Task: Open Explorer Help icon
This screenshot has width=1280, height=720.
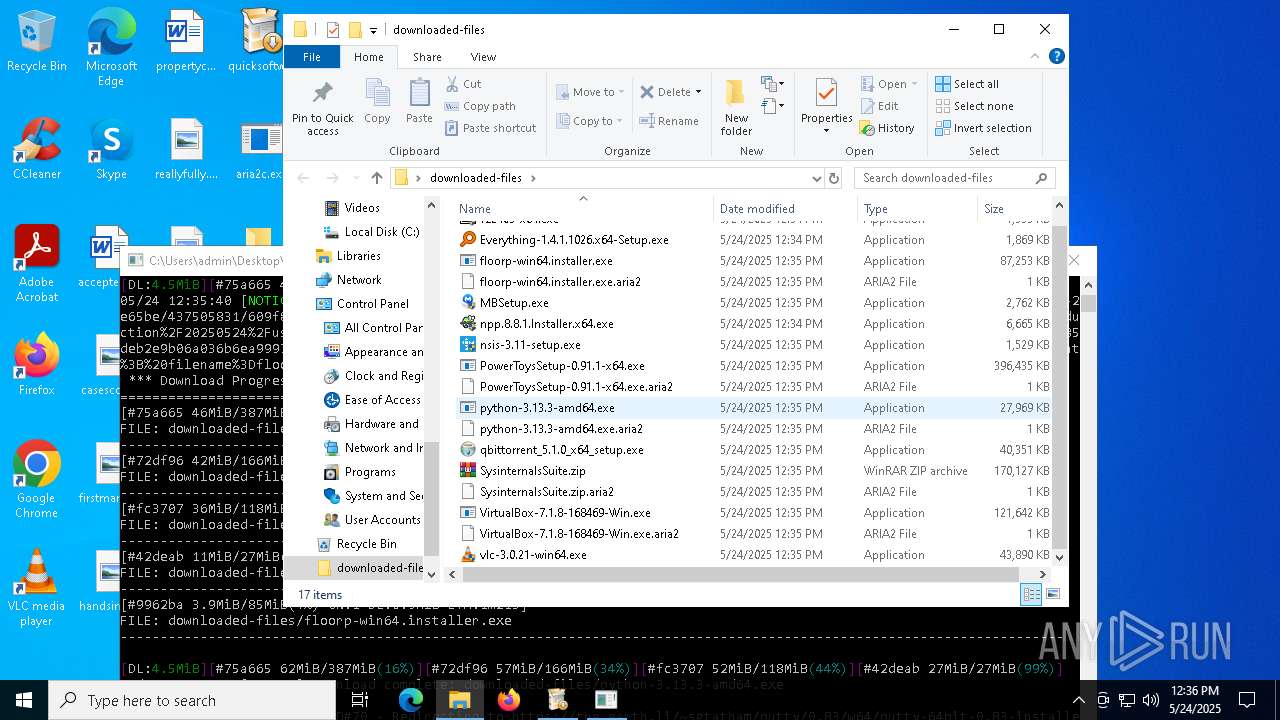Action: tap(1057, 57)
